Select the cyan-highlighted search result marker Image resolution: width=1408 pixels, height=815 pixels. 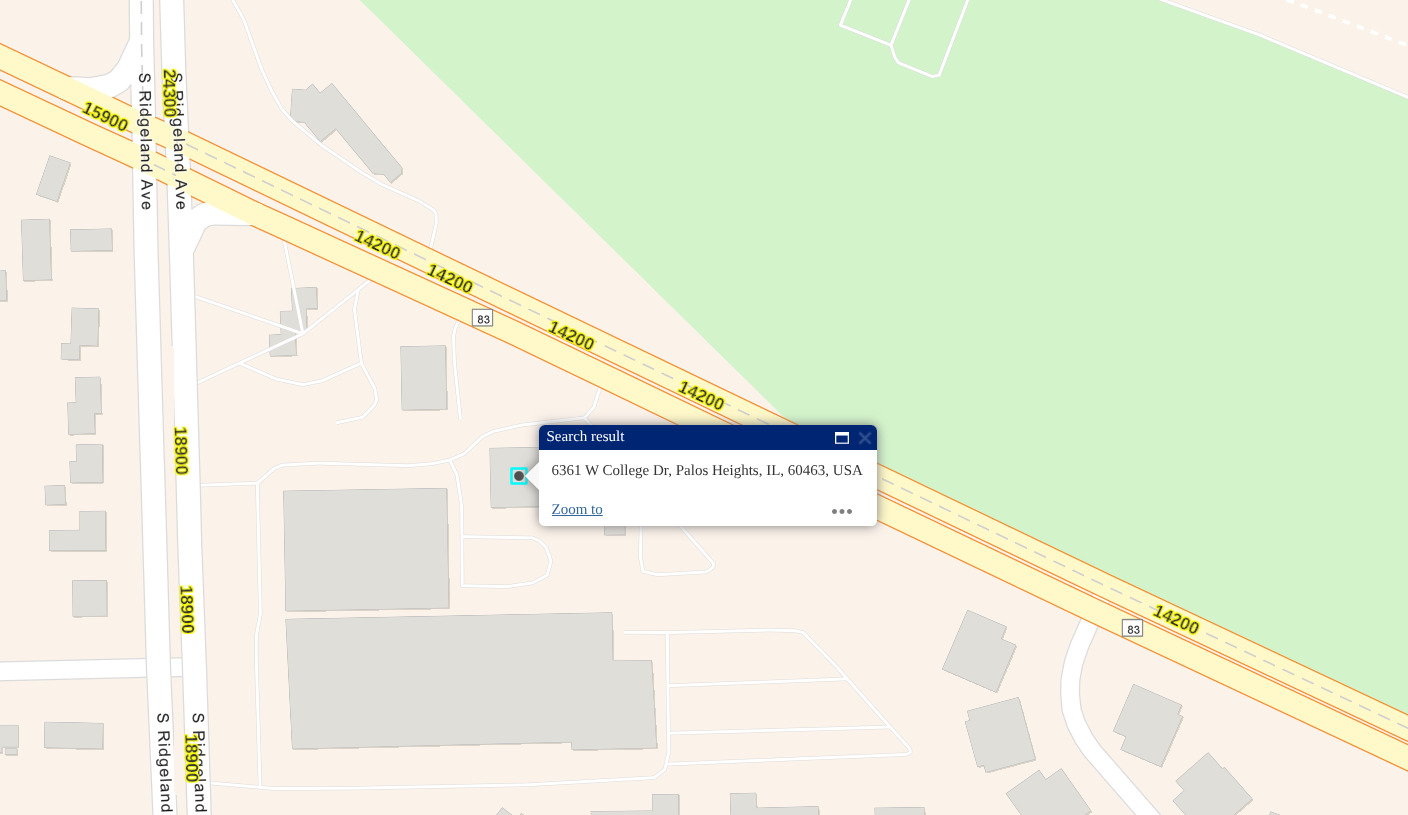pos(519,476)
